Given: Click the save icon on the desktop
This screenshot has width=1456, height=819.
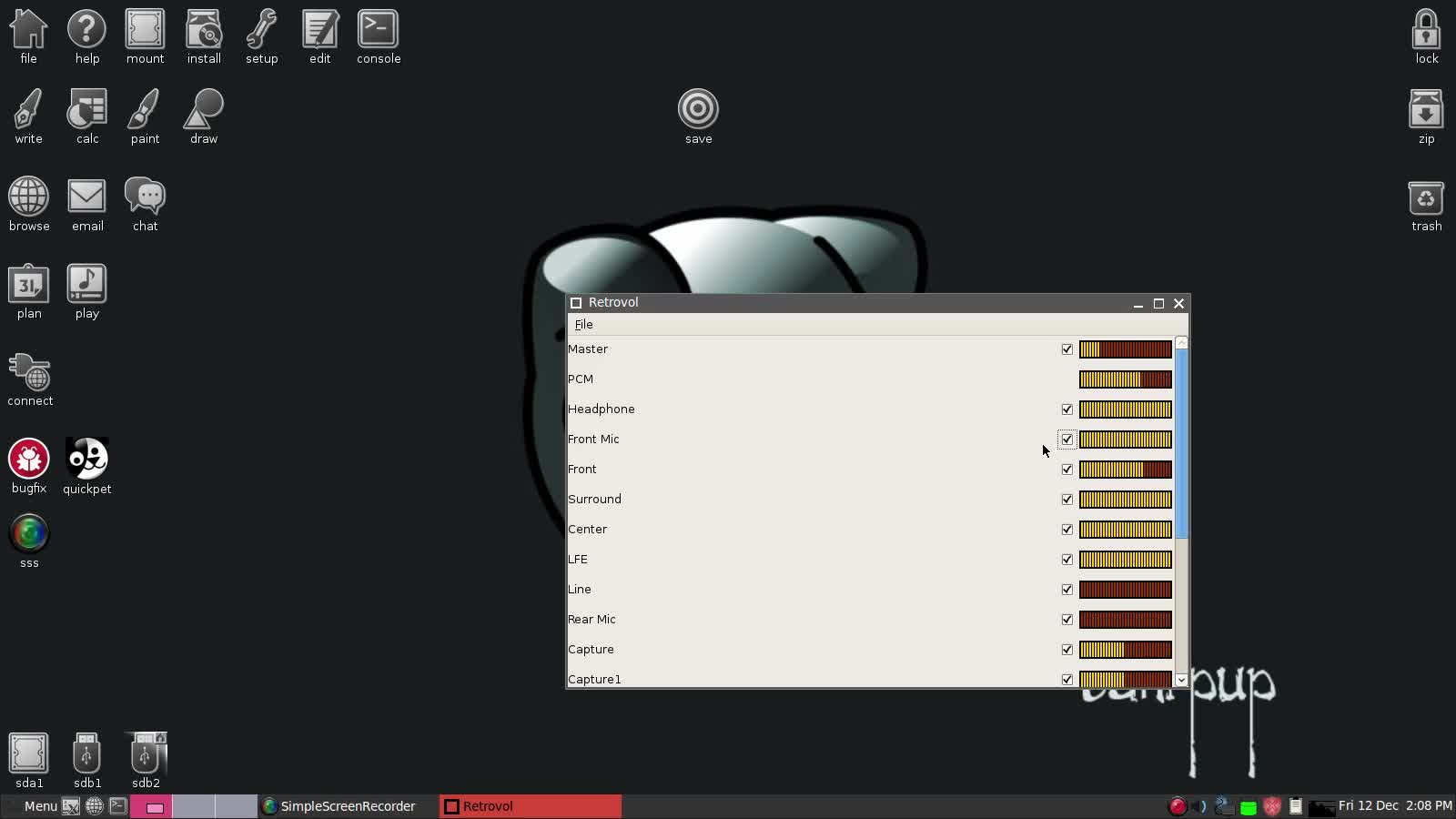Looking at the screenshot, I should pyautogui.click(x=697, y=109).
